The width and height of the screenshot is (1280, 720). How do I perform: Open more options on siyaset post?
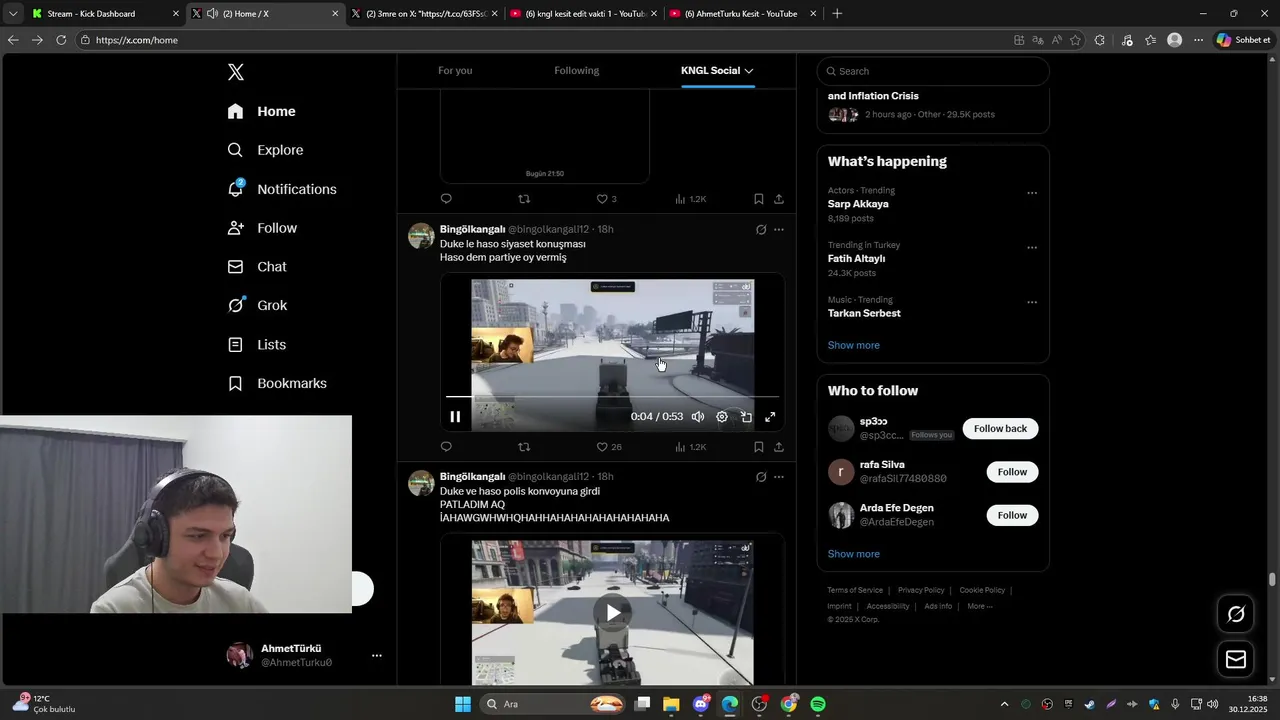779,229
